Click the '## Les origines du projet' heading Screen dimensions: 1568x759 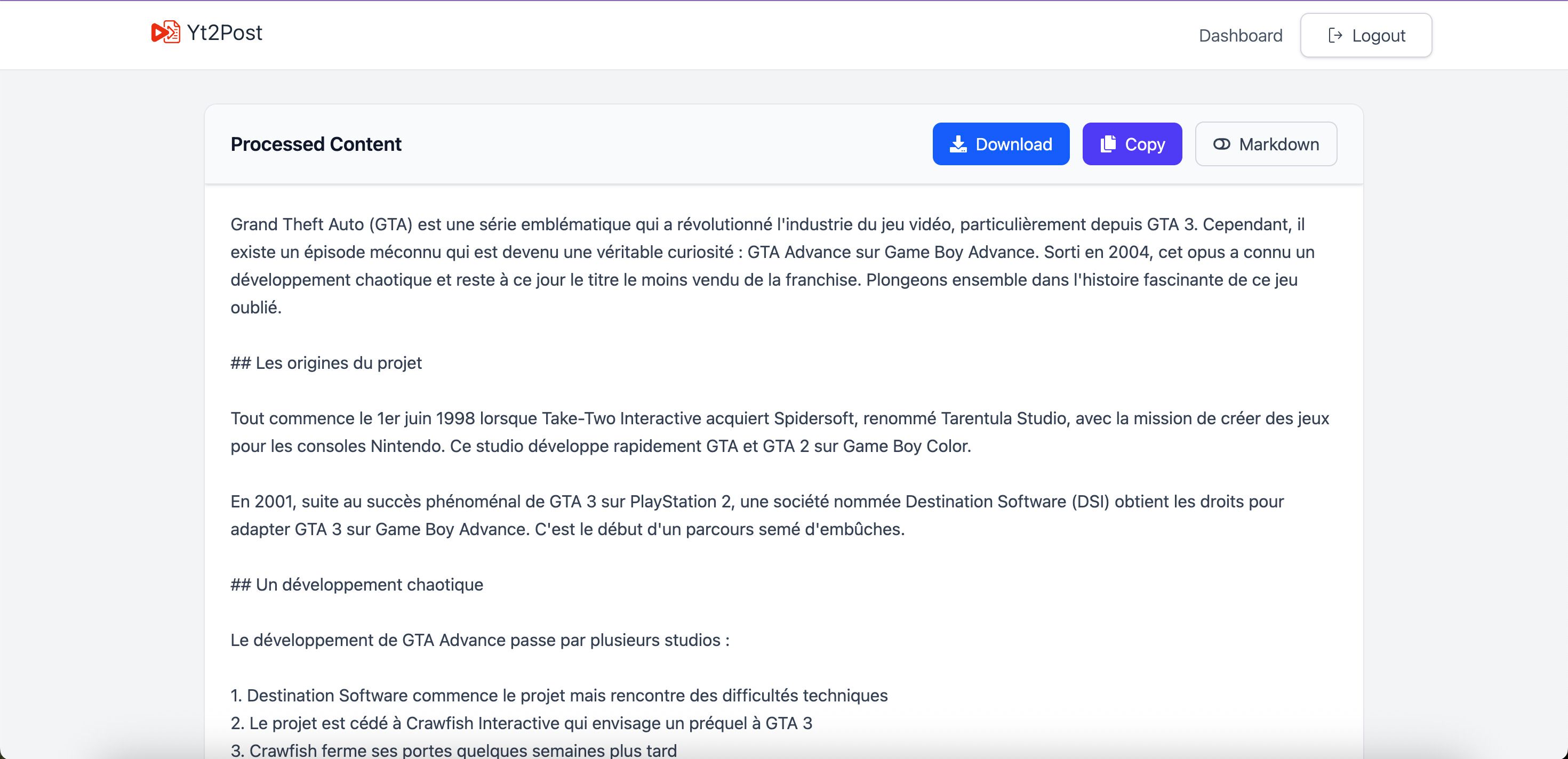click(x=326, y=363)
